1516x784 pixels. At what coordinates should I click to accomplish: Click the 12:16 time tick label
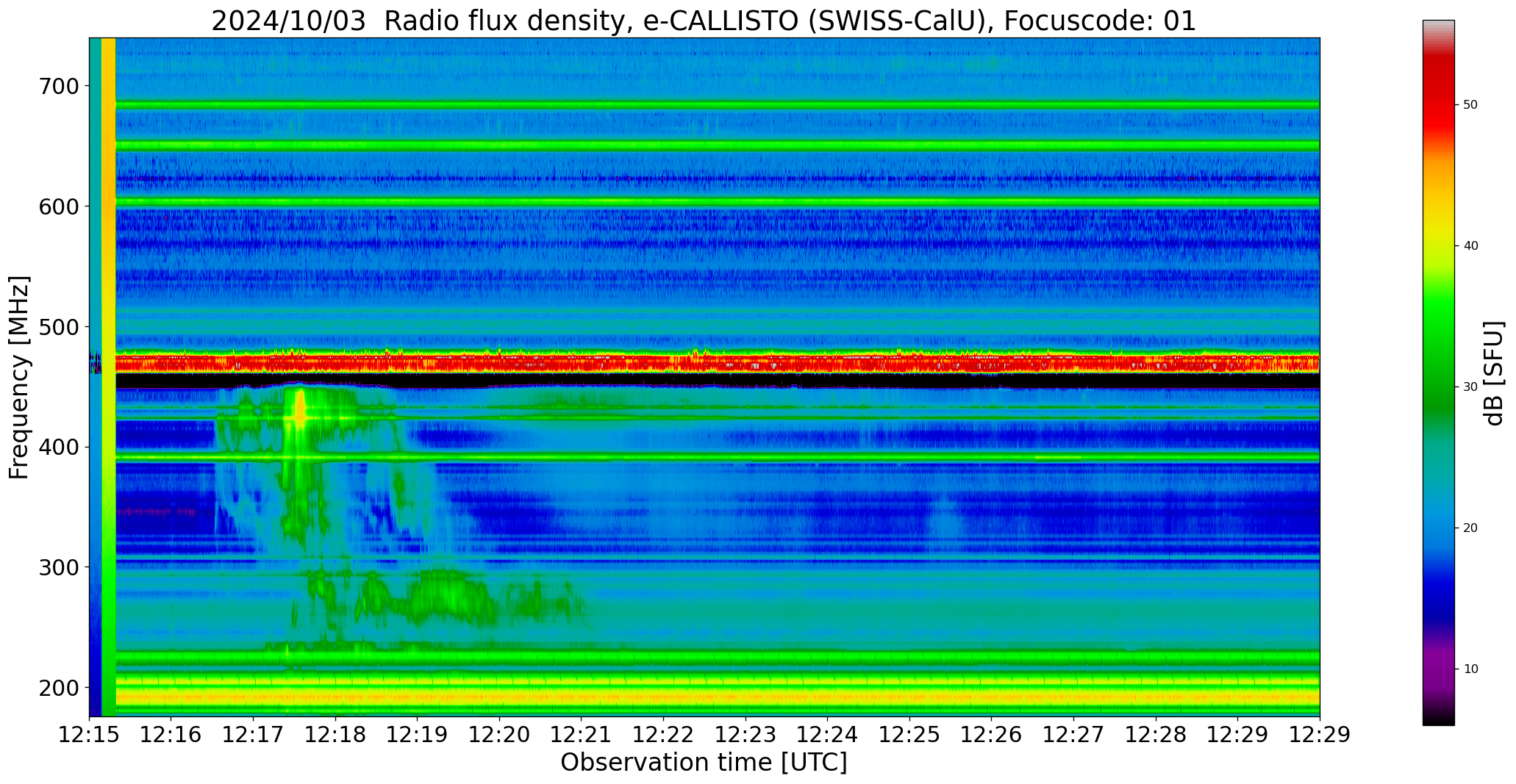171,735
